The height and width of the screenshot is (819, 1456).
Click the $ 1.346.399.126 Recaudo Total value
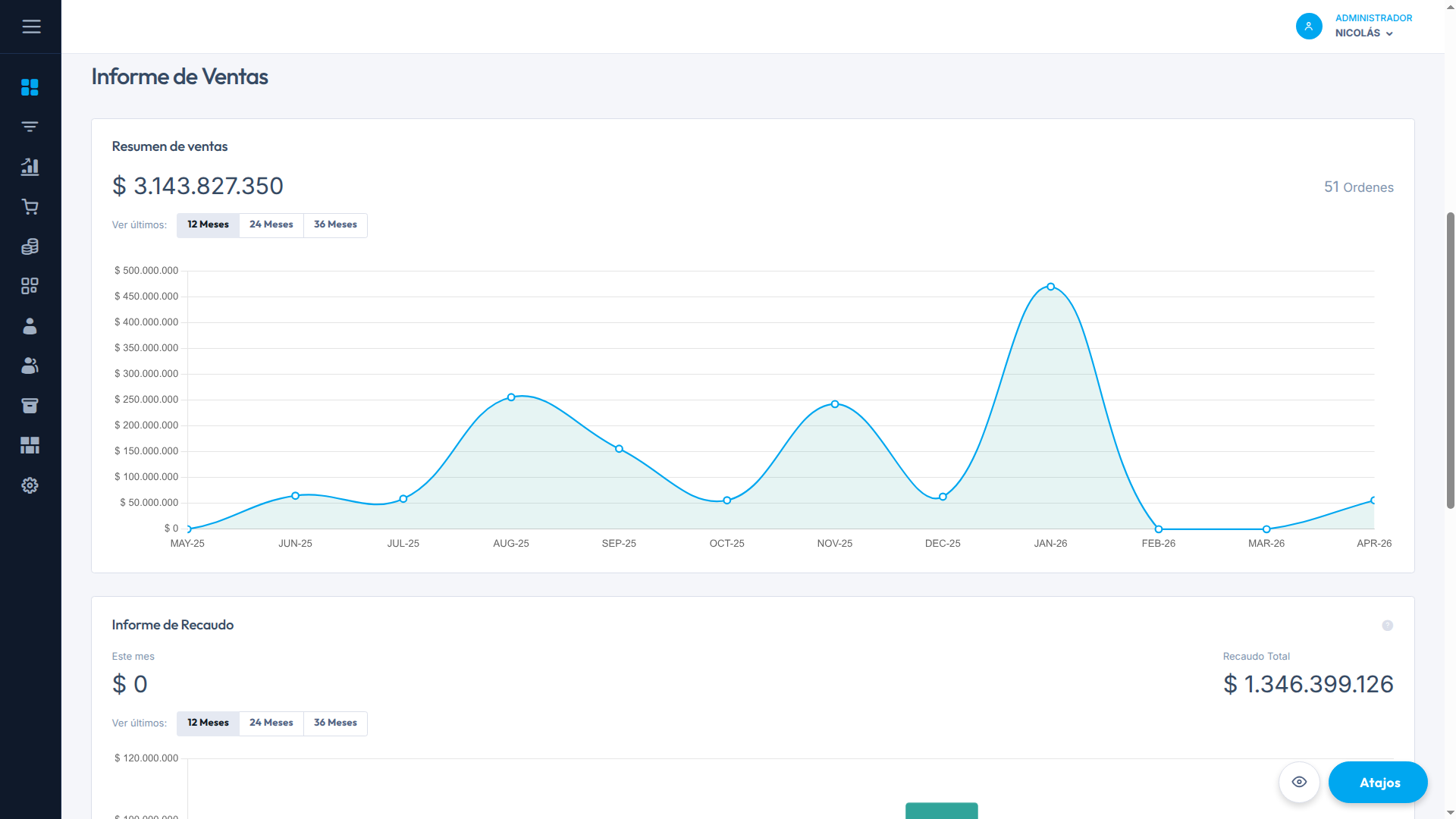1308,684
